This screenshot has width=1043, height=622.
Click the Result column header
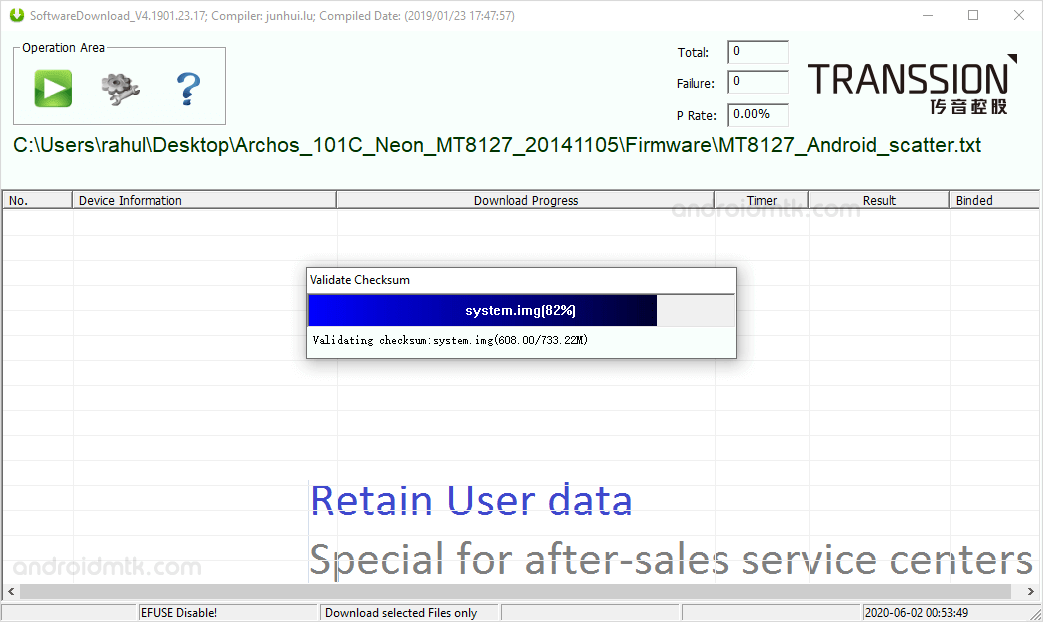[878, 199]
